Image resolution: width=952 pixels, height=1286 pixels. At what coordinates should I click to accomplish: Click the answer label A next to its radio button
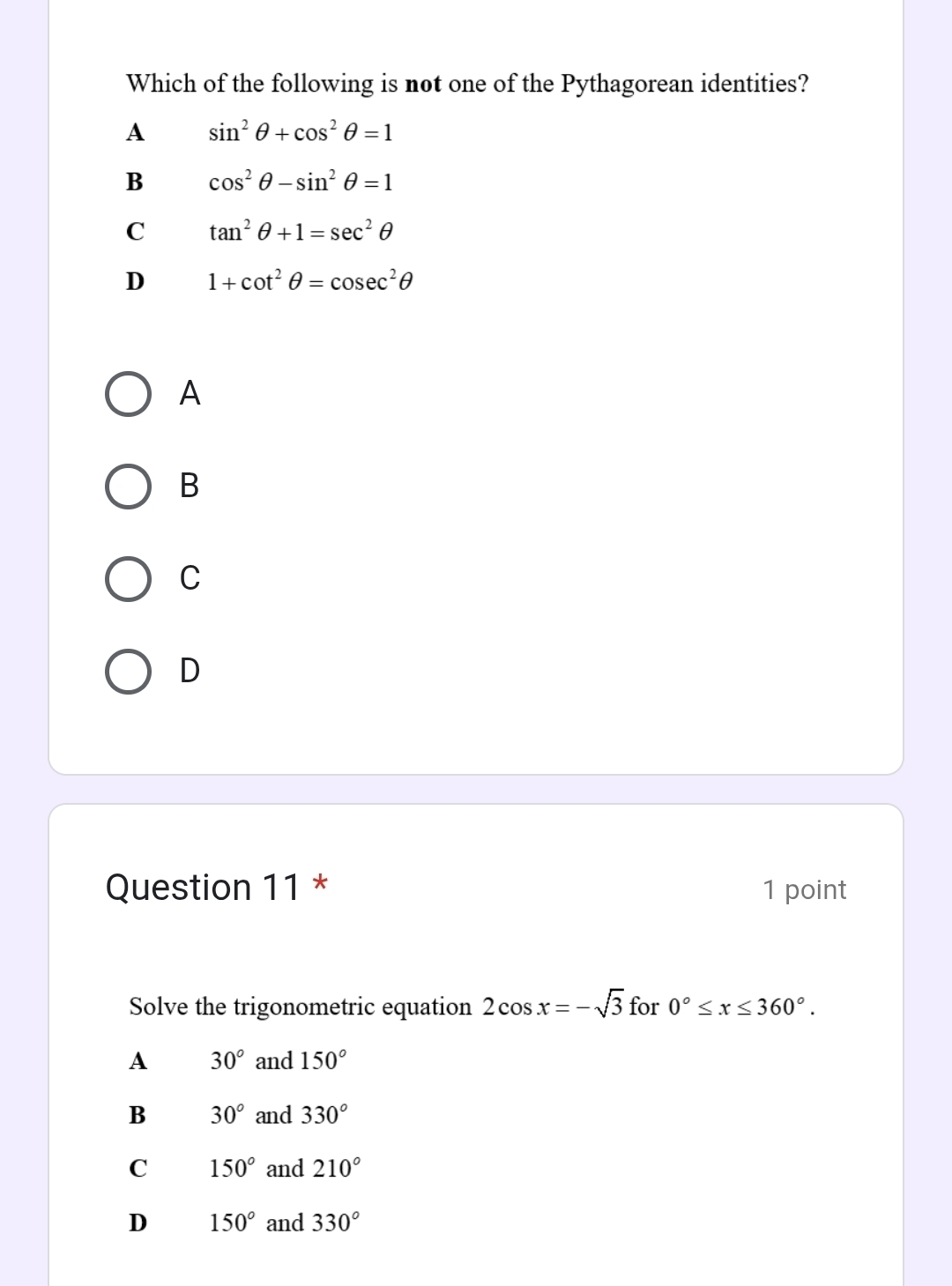[x=189, y=395]
